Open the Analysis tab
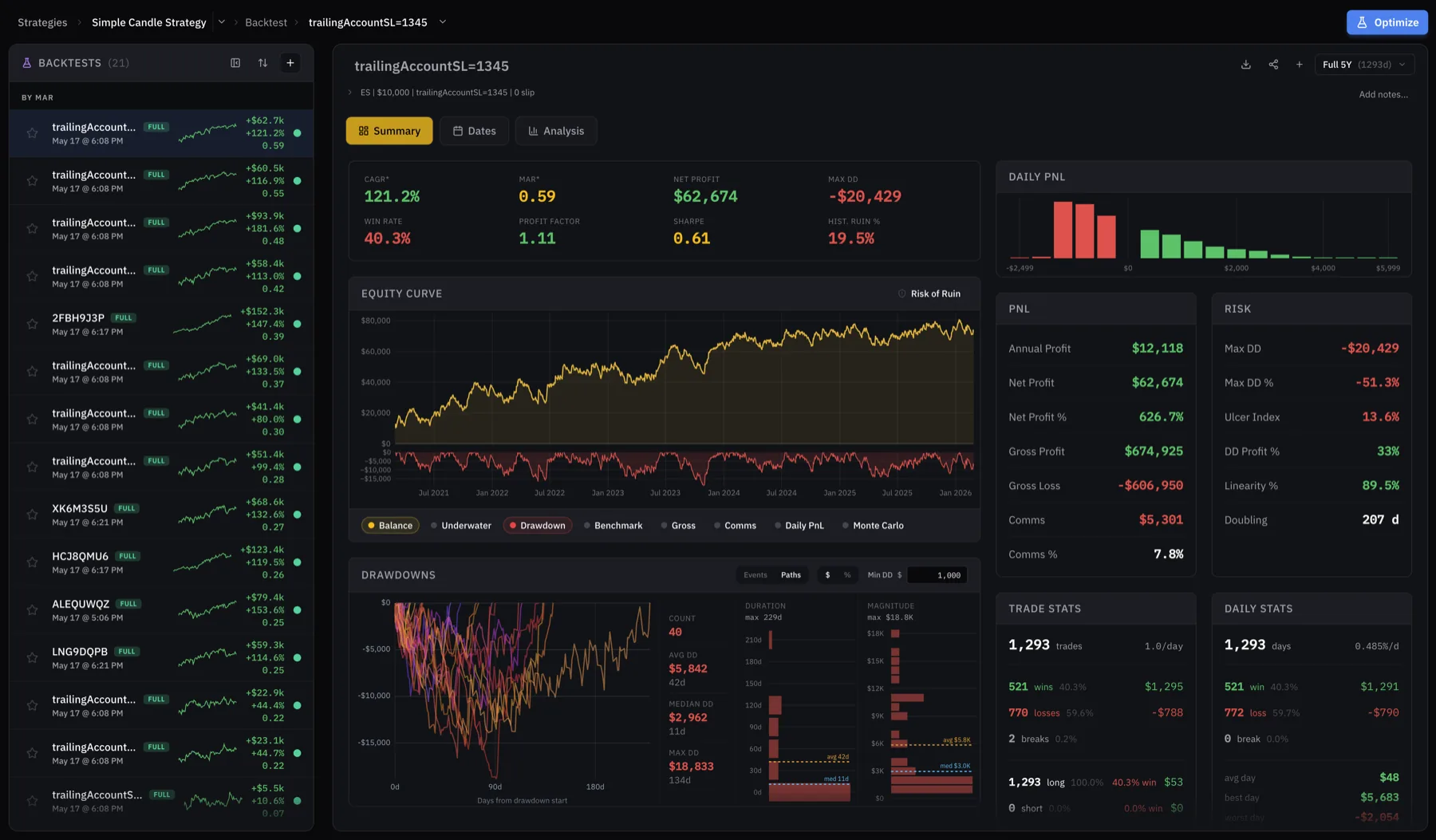The image size is (1436, 840). (x=556, y=131)
